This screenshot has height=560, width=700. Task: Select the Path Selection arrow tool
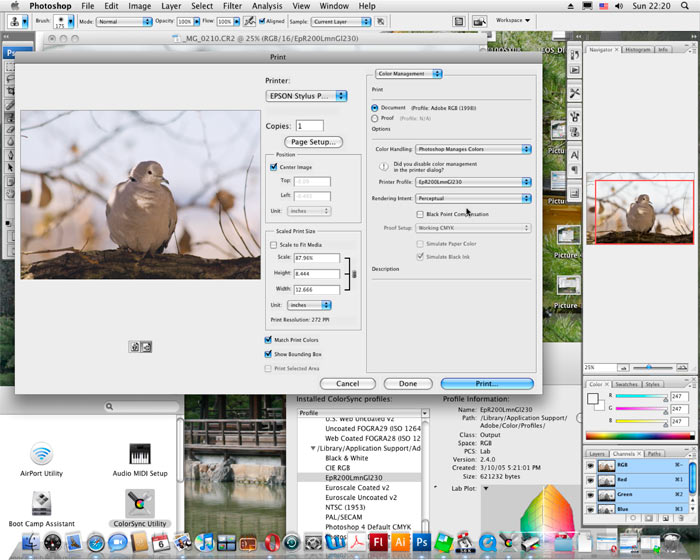(x=9, y=168)
